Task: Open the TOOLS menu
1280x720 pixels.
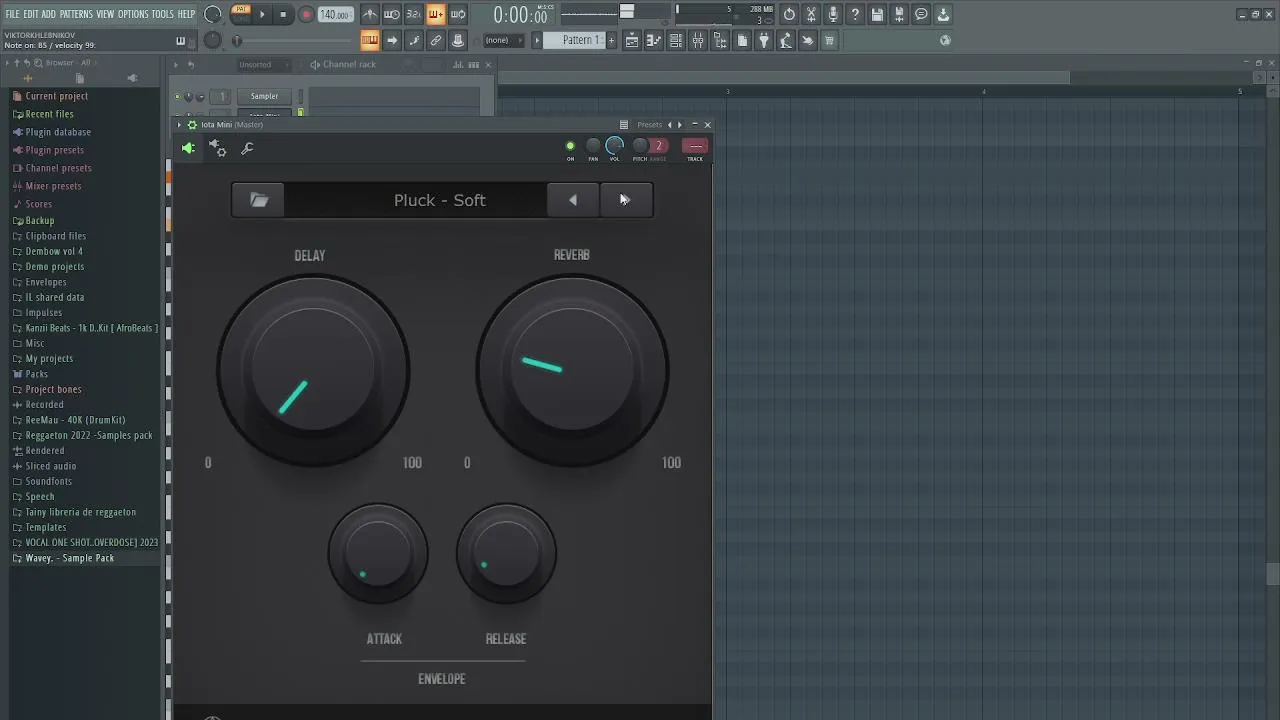Action: tap(163, 14)
